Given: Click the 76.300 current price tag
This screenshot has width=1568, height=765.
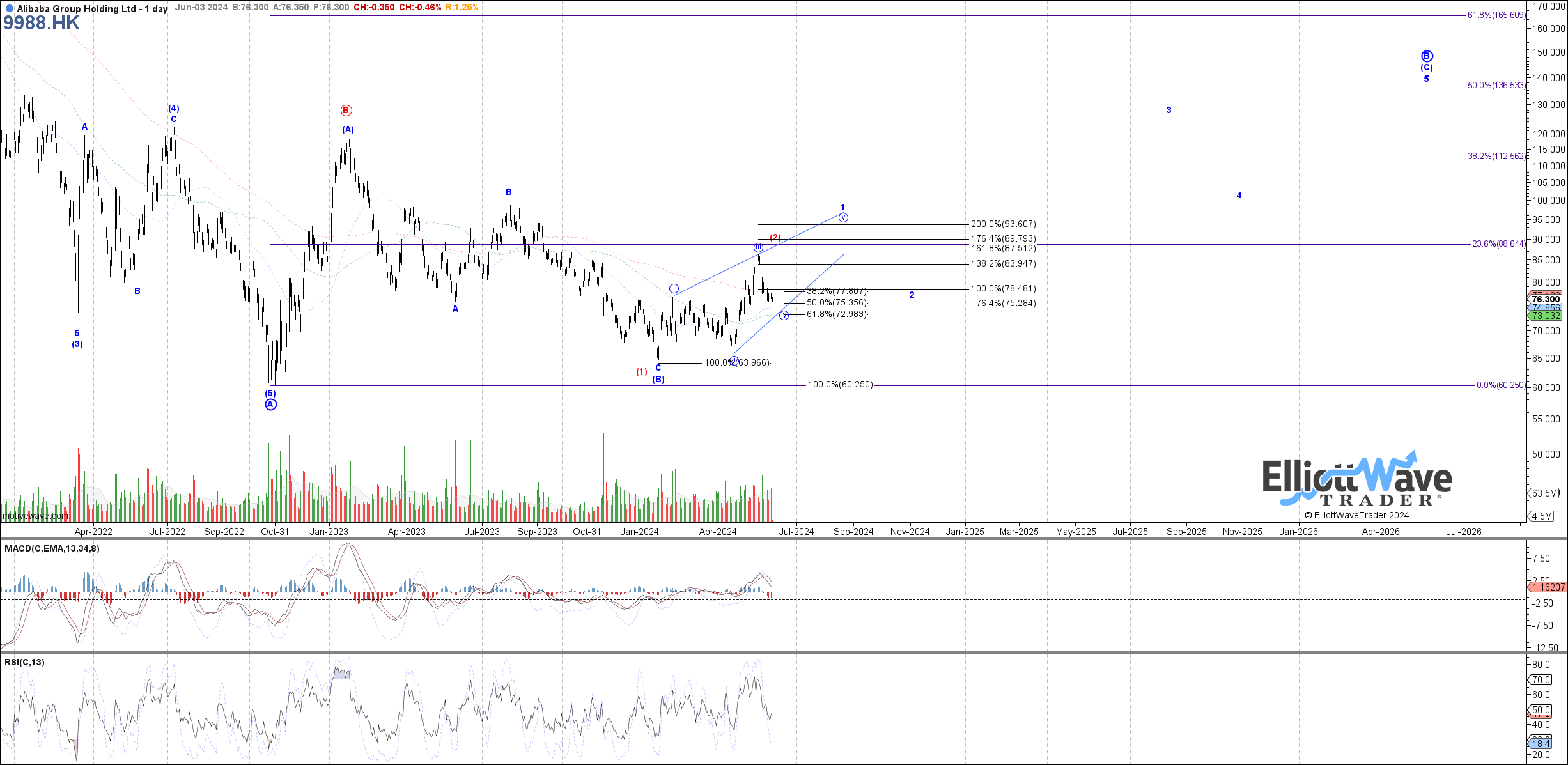Looking at the screenshot, I should coord(1546,299).
